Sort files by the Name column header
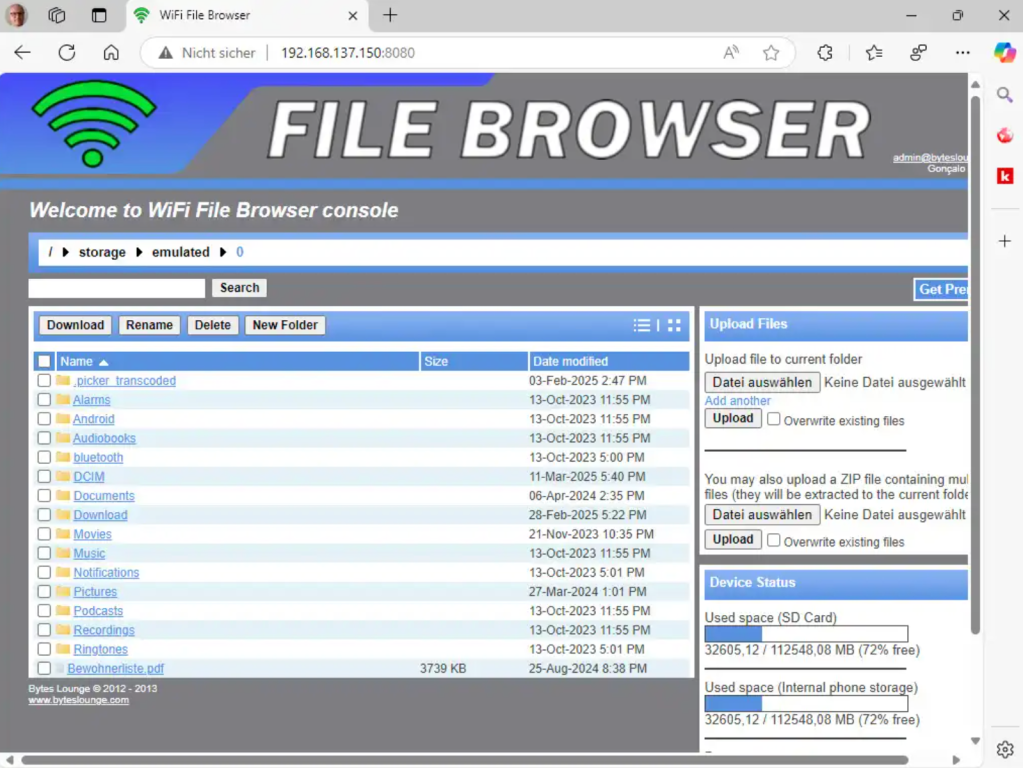Screen dimensions: 1023x768 click(x=77, y=361)
